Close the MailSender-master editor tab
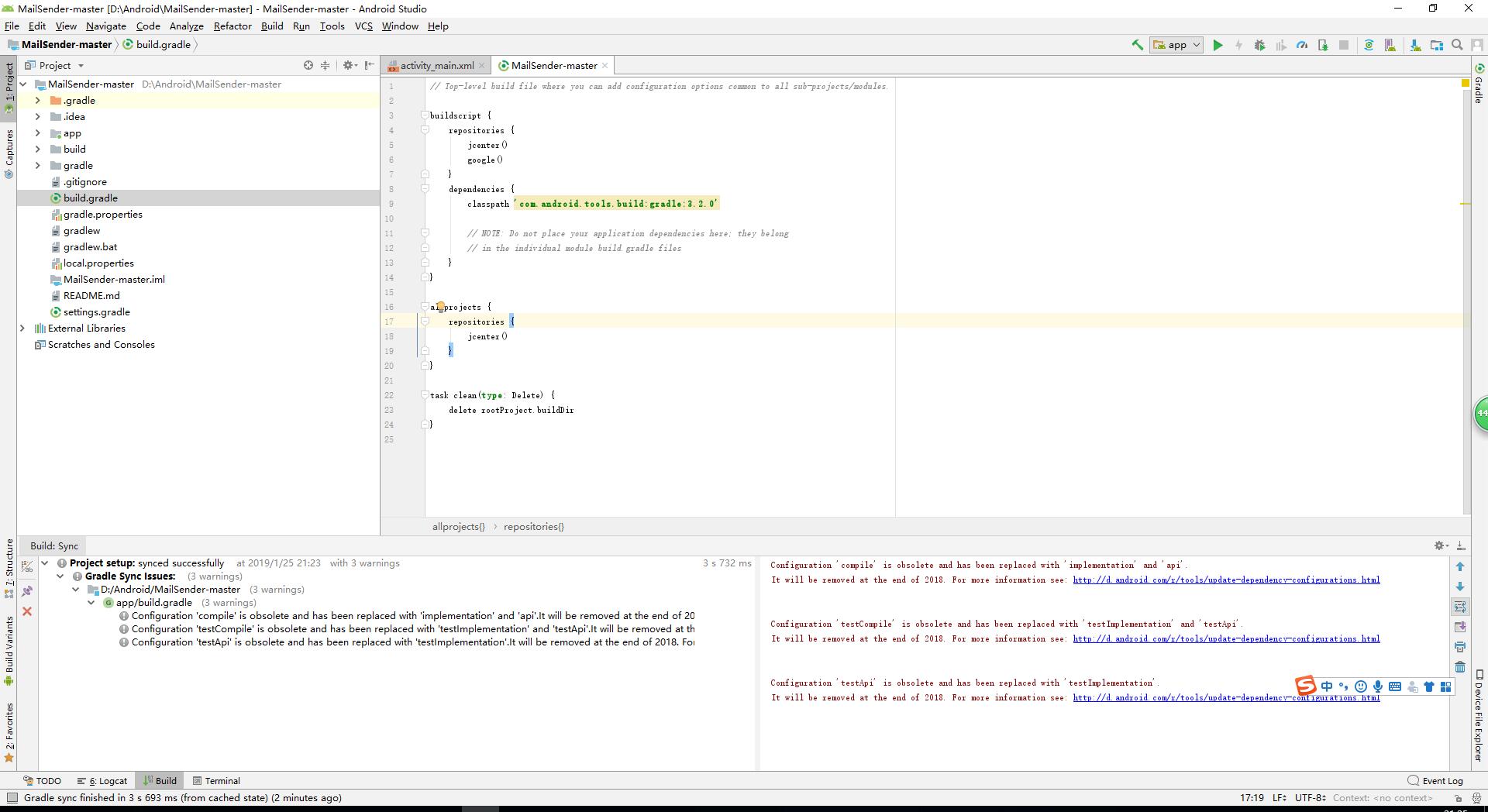Viewport: 1488px width, 812px height. point(605,66)
